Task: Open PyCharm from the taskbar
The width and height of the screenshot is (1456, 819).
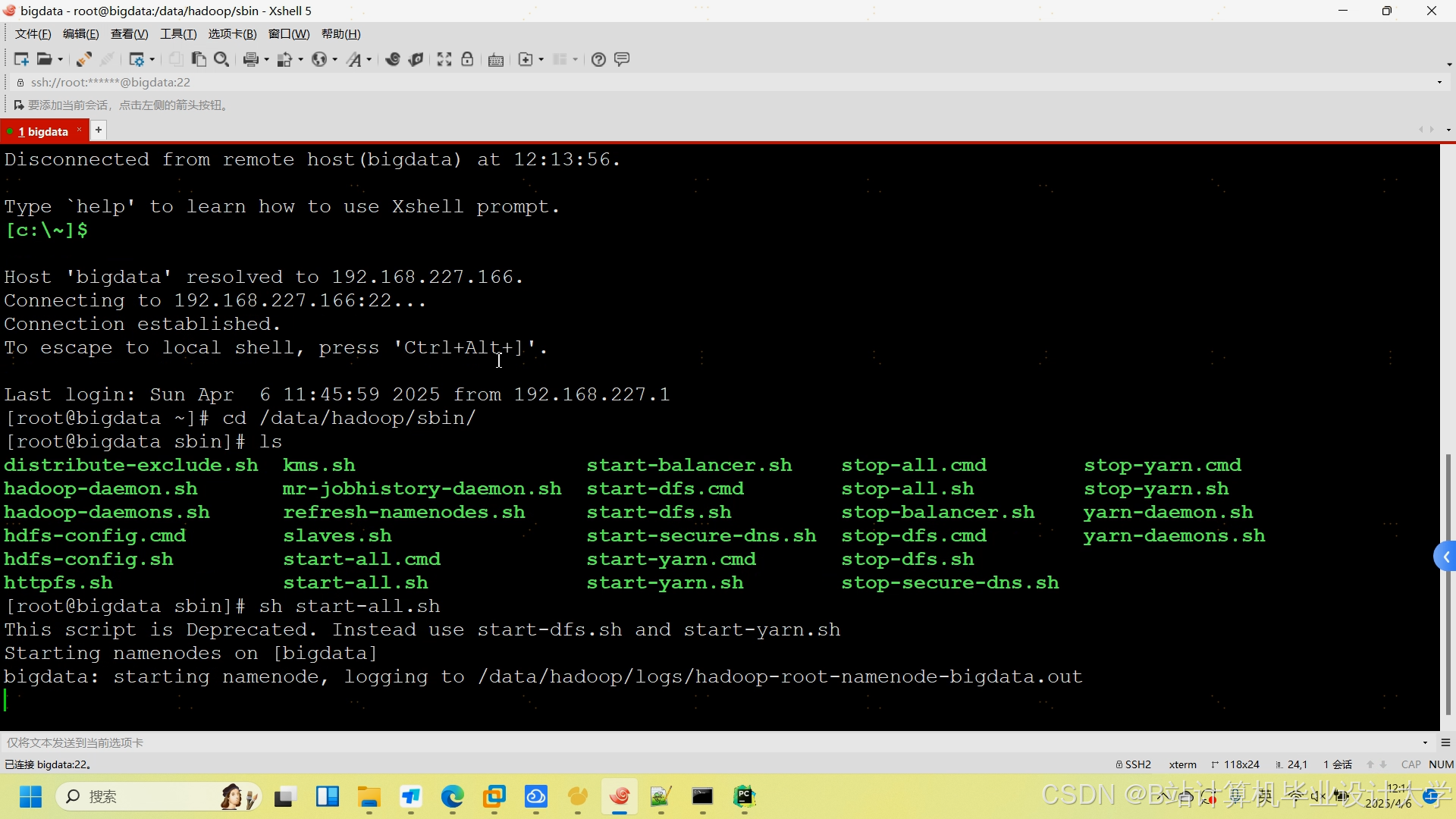Action: click(x=745, y=797)
